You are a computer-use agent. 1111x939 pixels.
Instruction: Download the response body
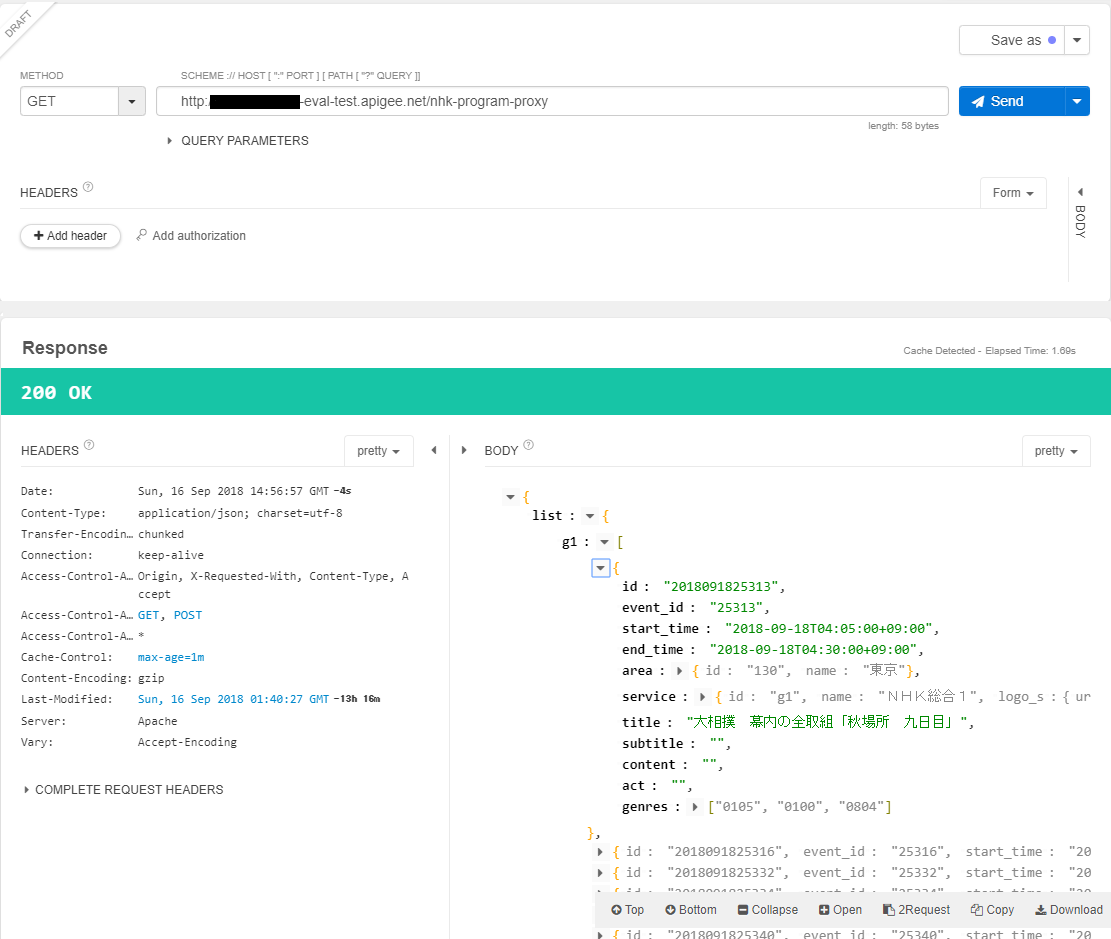[x=1068, y=910]
